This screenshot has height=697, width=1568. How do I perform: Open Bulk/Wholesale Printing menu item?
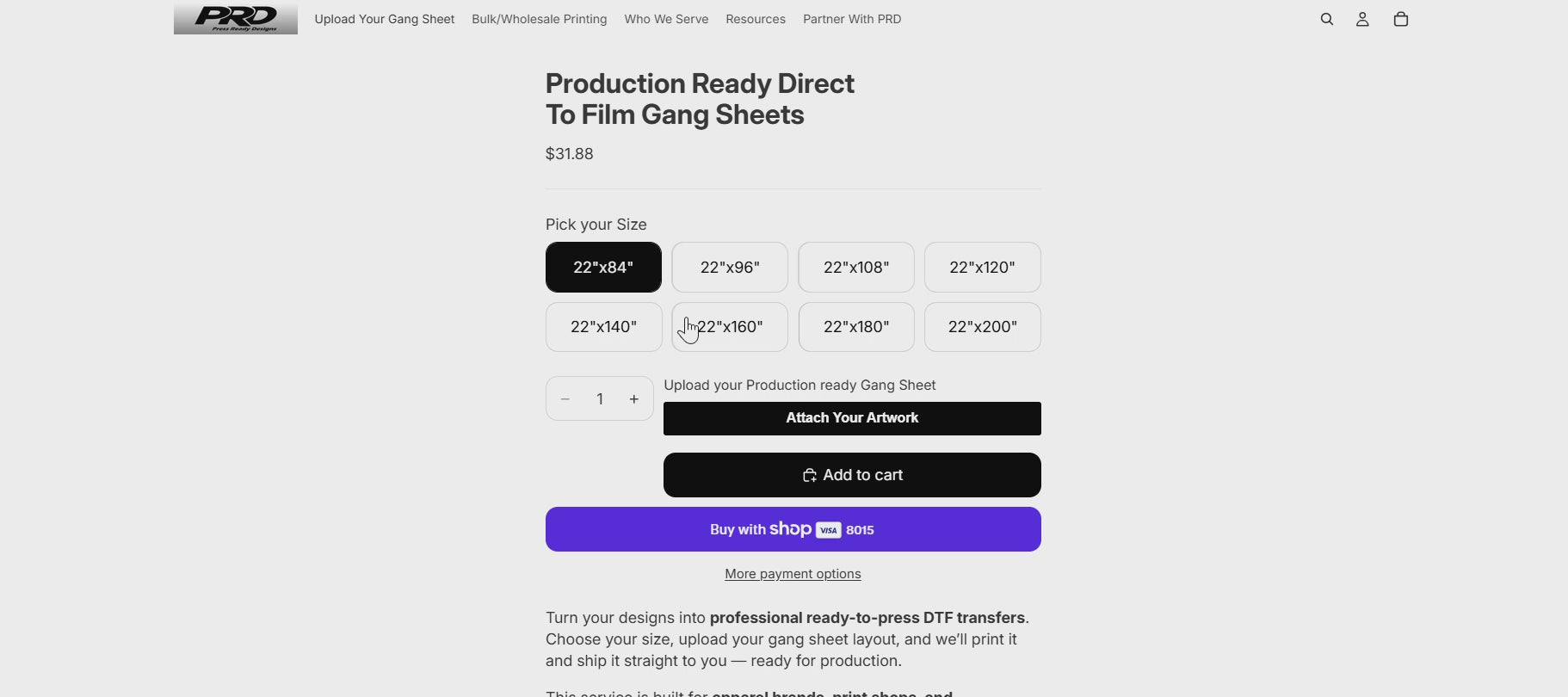click(x=539, y=19)
